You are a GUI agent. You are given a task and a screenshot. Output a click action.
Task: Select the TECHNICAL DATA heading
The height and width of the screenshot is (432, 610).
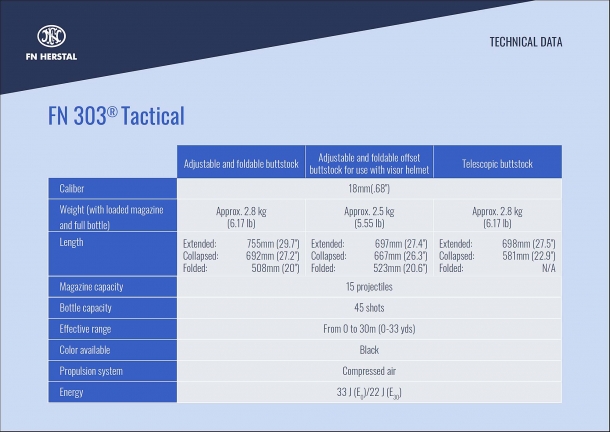click(x=526, y=42)
